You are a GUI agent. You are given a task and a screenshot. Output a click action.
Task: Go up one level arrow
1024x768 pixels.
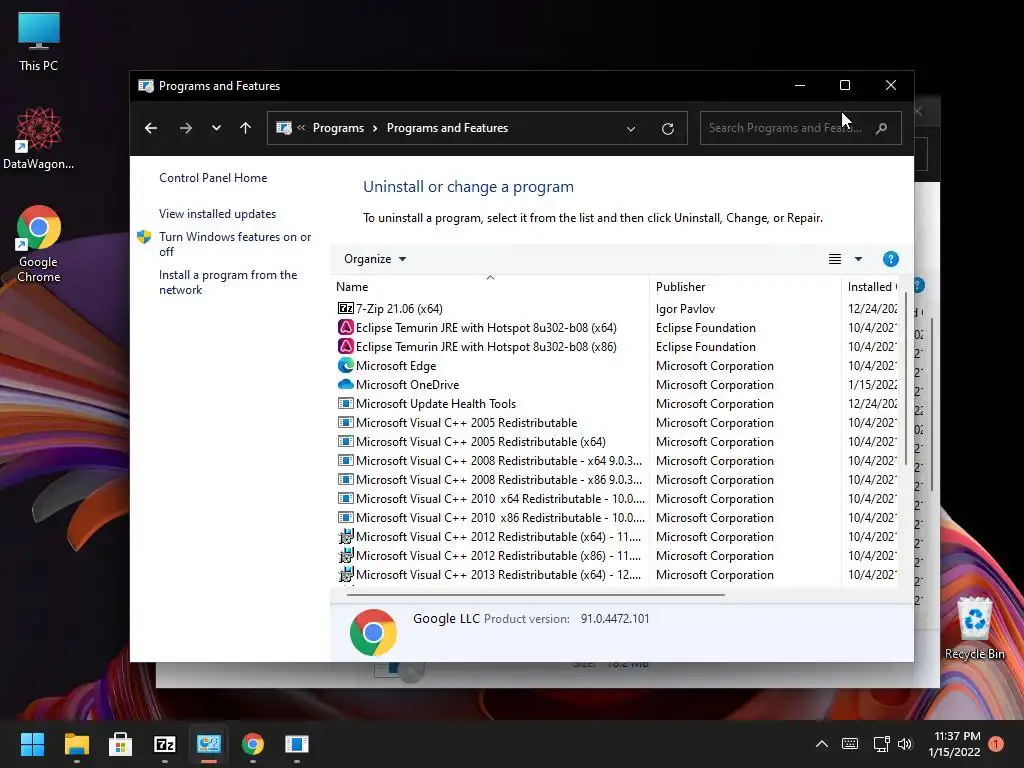click(x=246, y=128)
